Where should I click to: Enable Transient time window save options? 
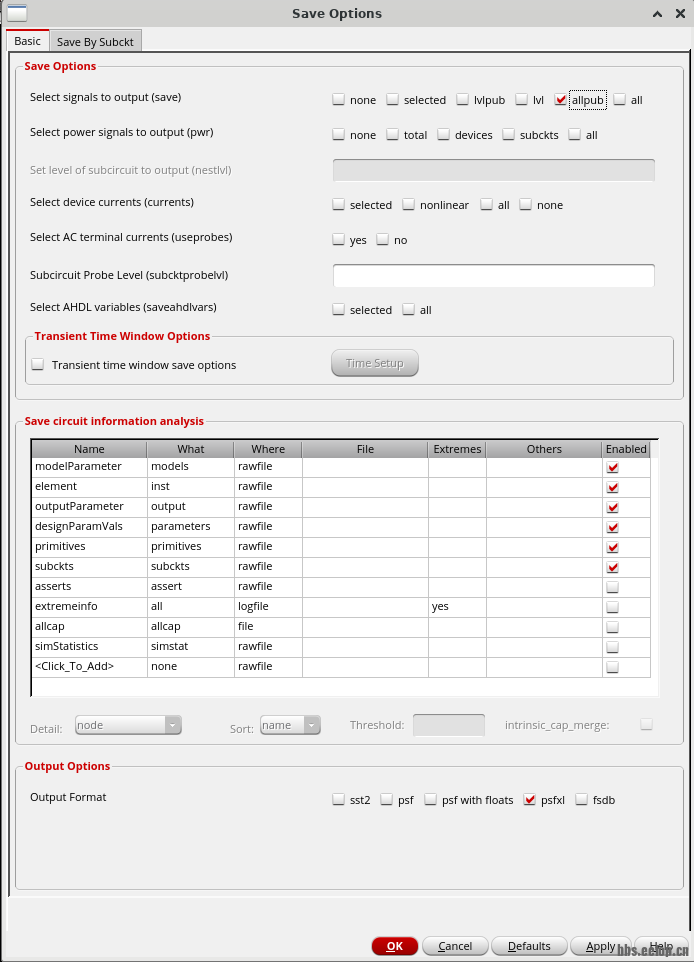click(37, 364)
